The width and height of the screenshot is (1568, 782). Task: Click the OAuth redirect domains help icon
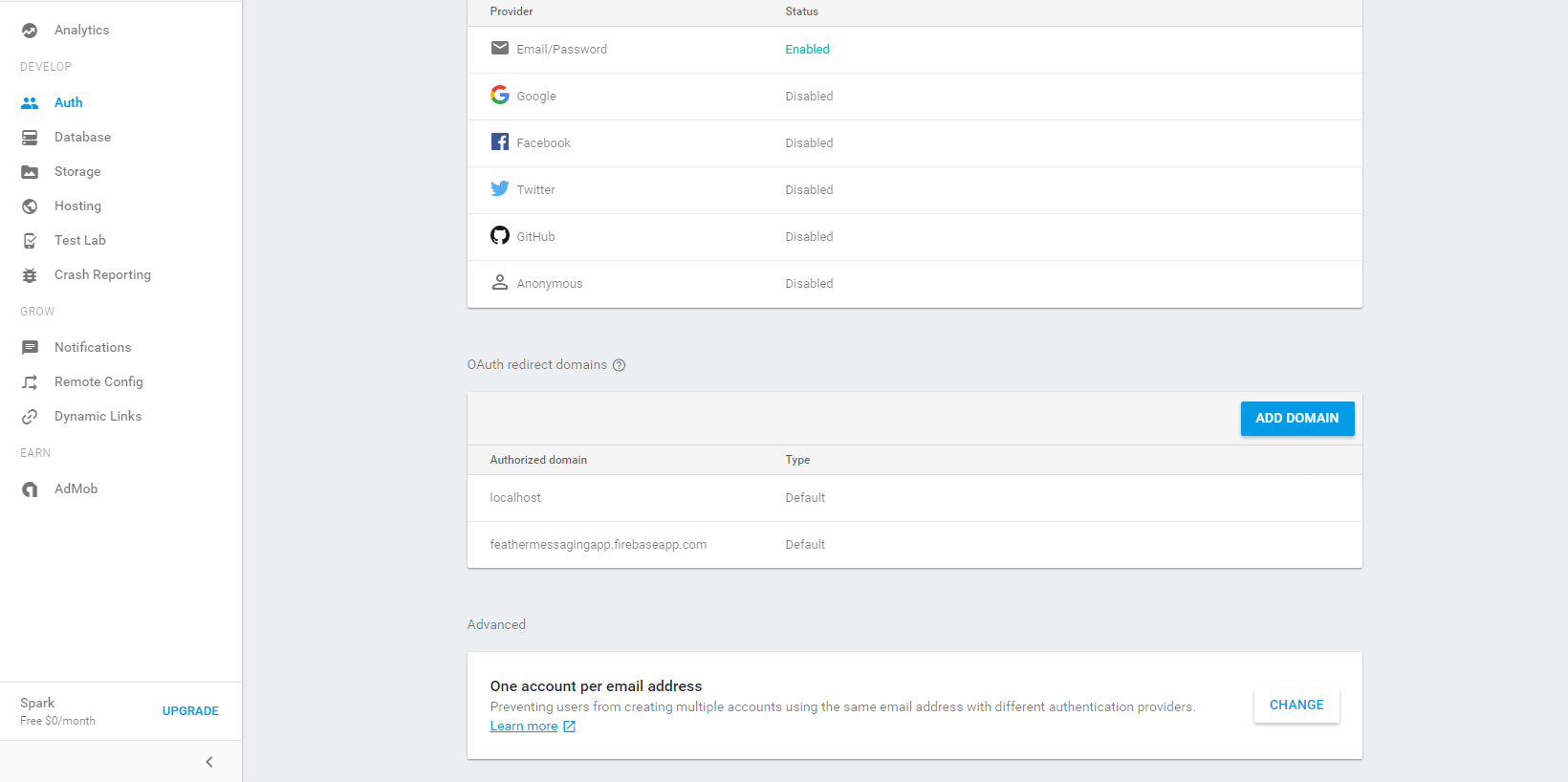click(619, 365)
